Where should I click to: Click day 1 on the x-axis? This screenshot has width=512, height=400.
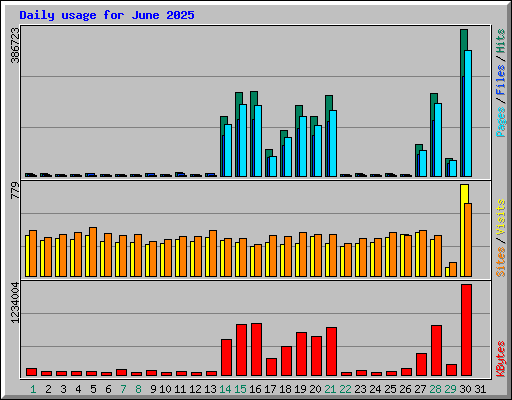point(33,389)
